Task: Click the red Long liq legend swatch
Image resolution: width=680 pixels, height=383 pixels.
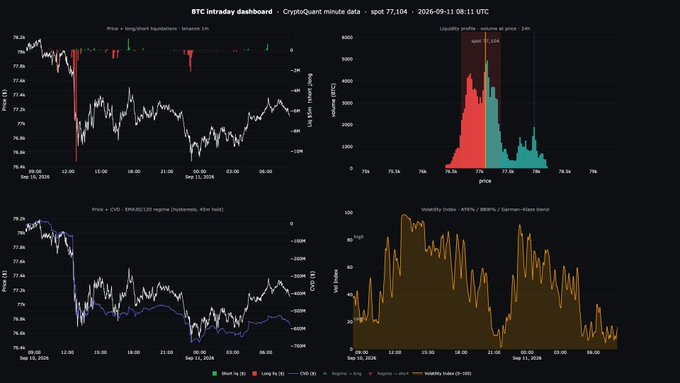Action: click(x=254, y=373)
